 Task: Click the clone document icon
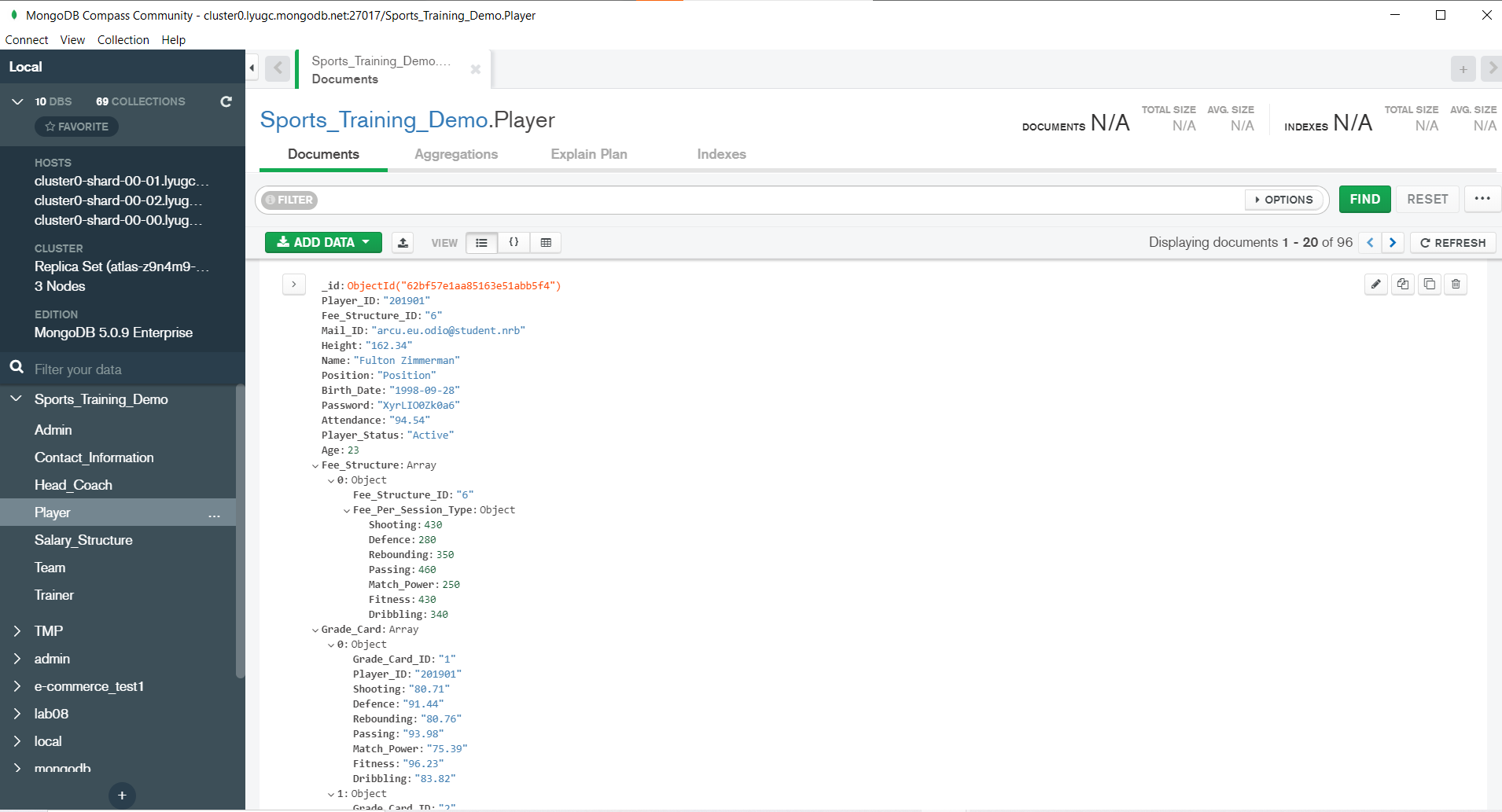(x=1429, y=285)
